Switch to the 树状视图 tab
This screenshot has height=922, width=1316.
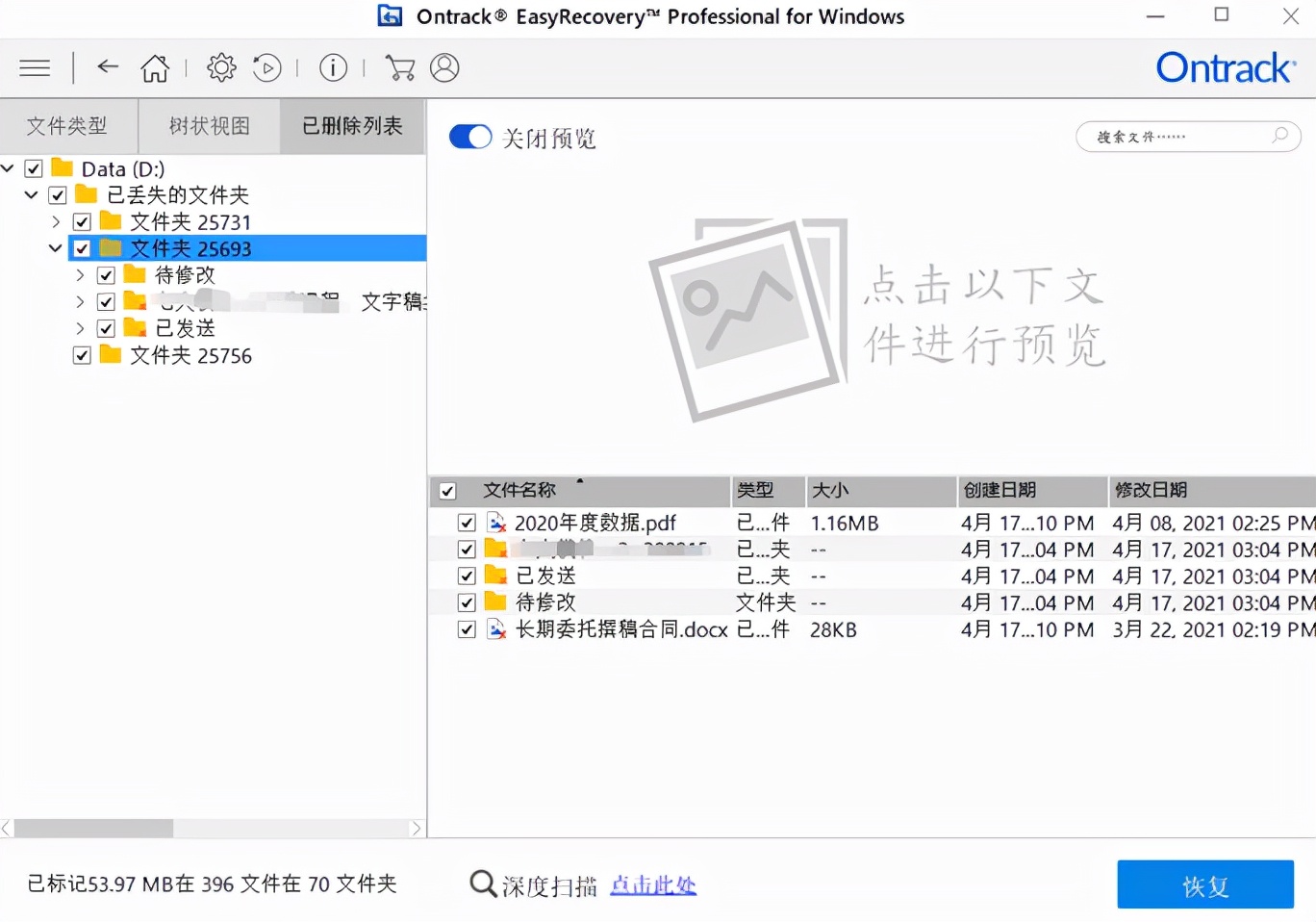coord(209,125)
